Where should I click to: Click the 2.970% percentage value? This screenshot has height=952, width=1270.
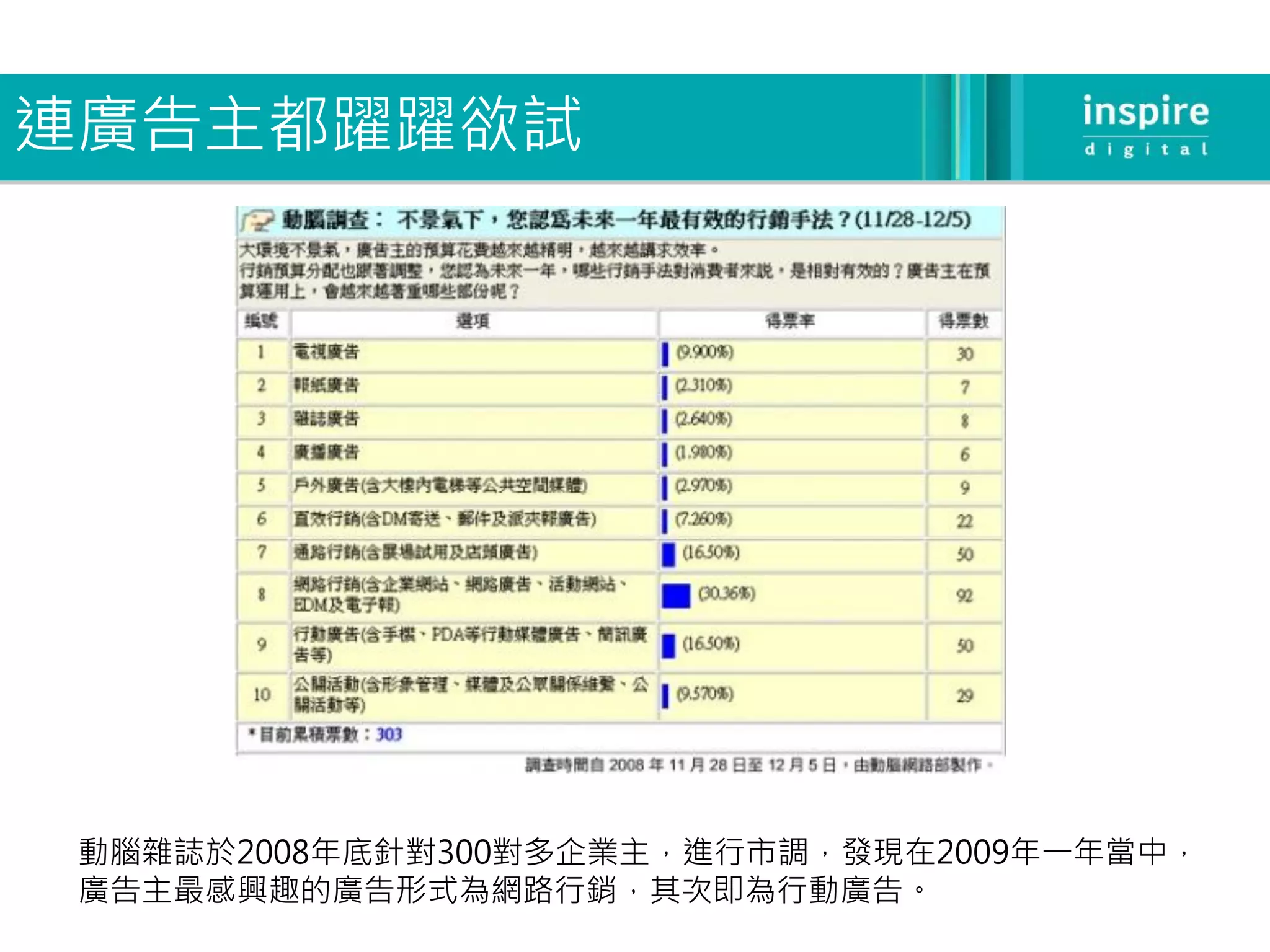pyautogui.click(x=704, y=485)
